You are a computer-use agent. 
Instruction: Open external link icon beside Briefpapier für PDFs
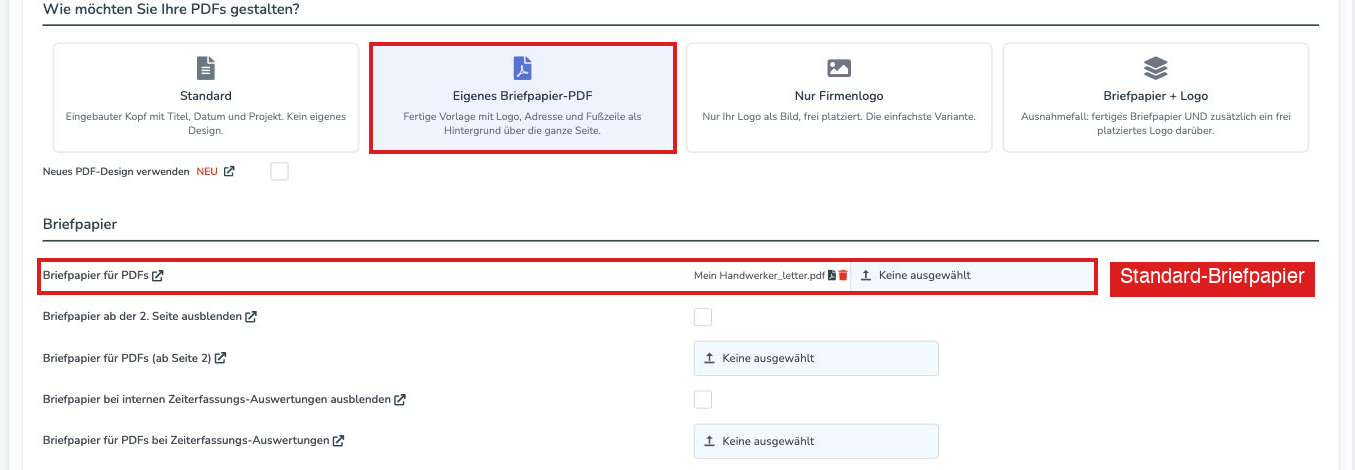click(x=158, y=275)
